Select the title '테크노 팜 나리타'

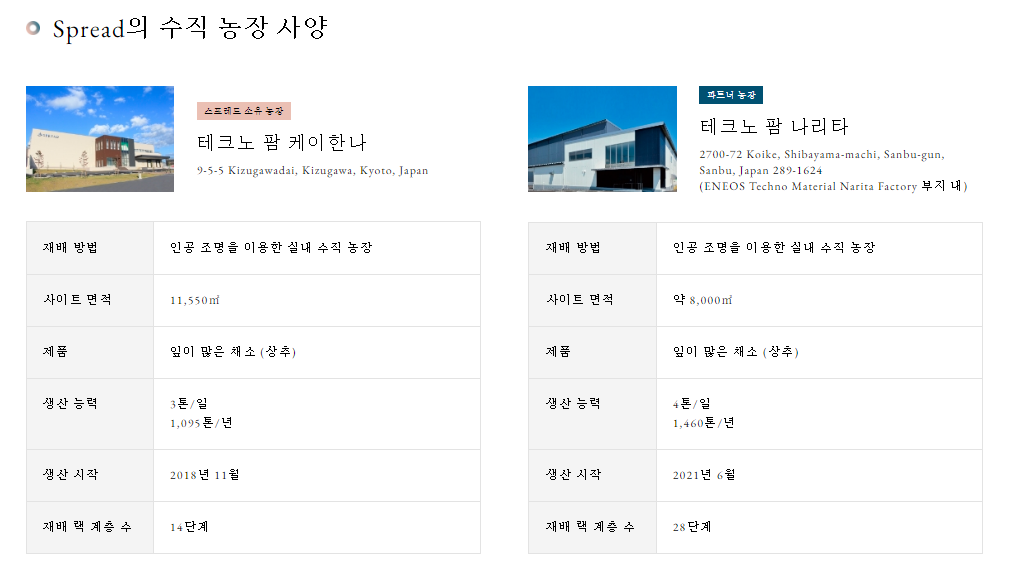pyautogui.click(x=774, y=126)
